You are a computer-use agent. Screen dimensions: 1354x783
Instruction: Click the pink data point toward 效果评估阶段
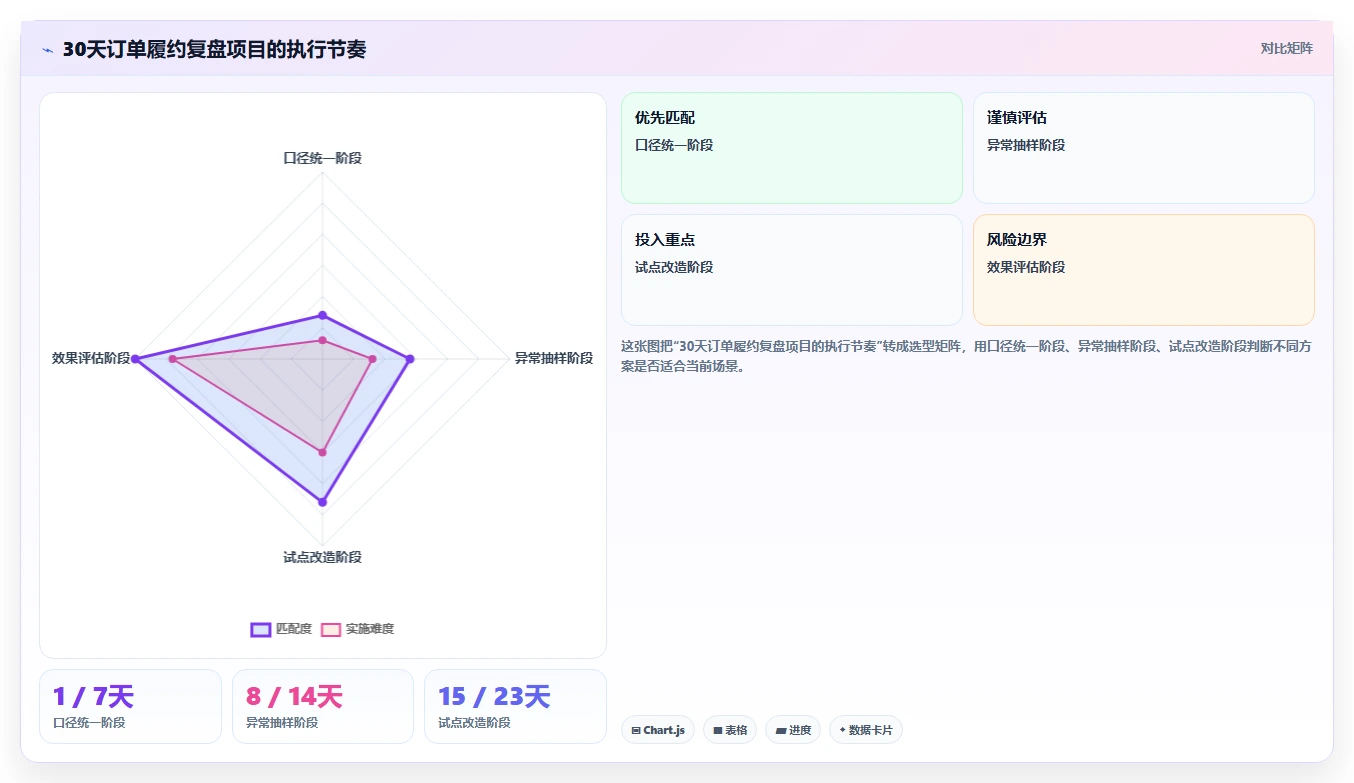172,359
